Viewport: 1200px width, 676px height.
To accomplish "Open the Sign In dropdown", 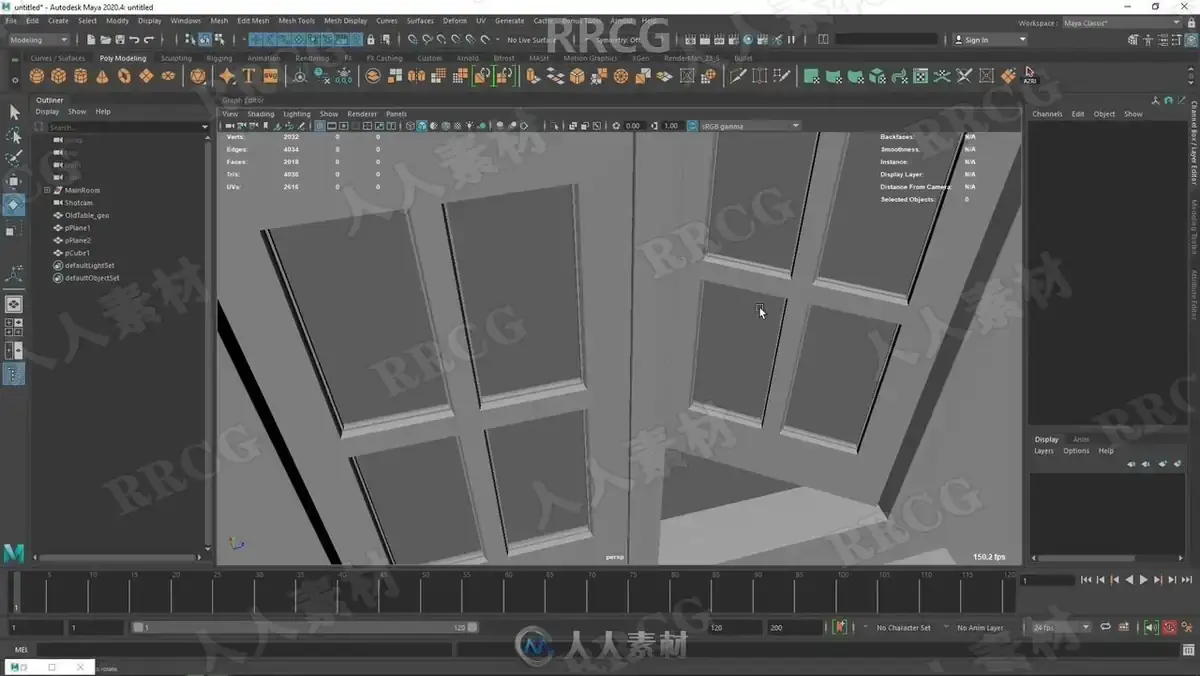I will [x=990, y=40].
